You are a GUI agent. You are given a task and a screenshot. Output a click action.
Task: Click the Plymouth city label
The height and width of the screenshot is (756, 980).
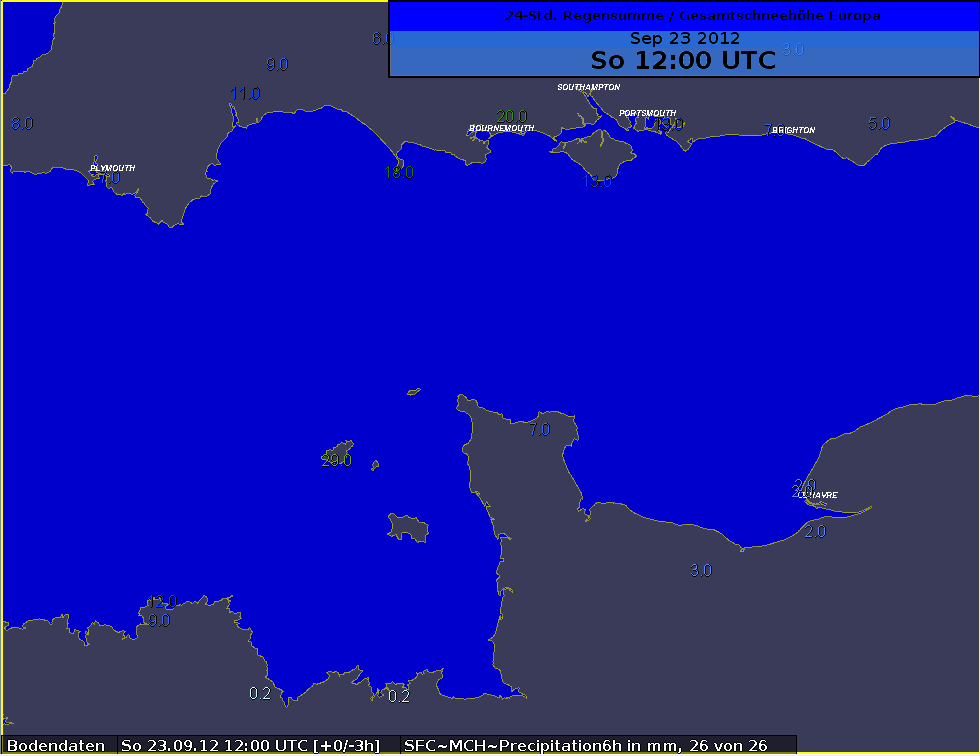pos(112,168)
